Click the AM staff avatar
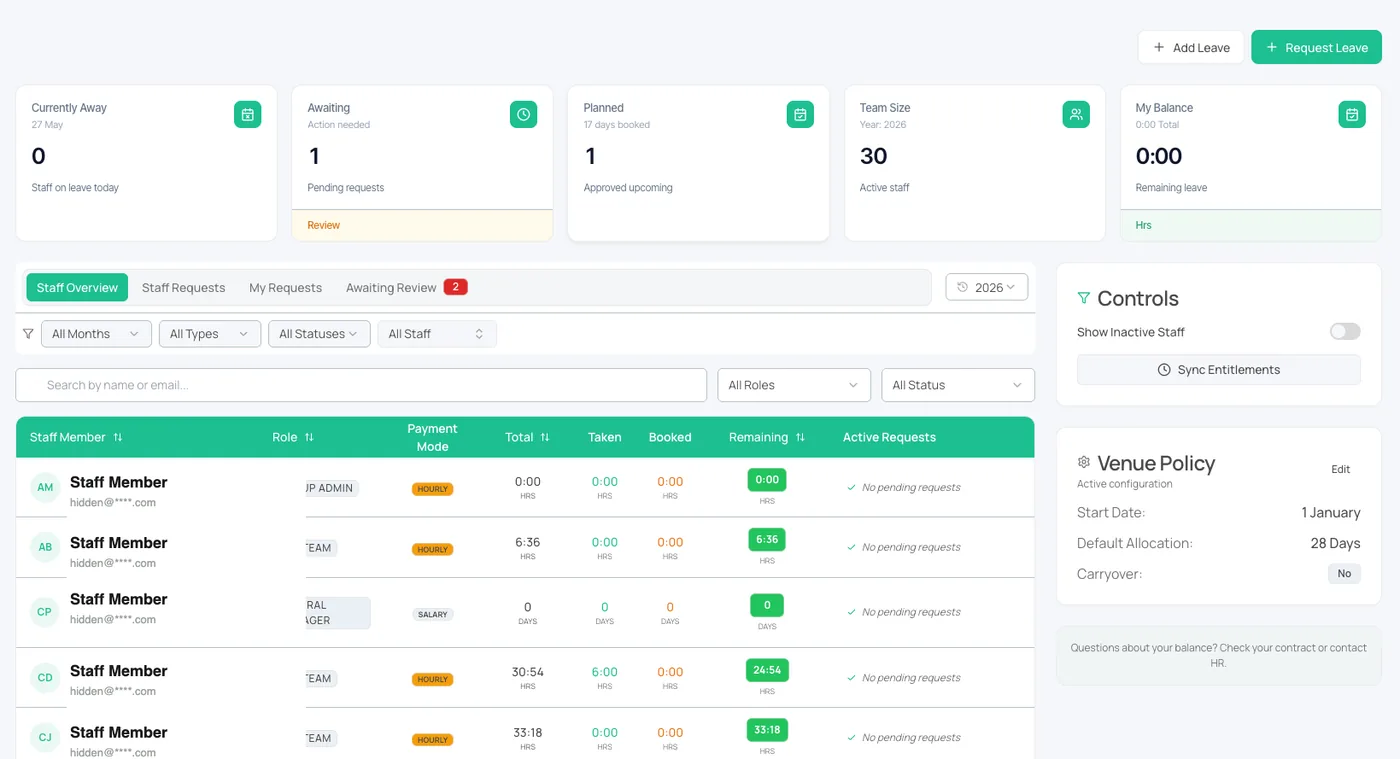The height and width of the screenshot is (759, 1400). pyautogui.click(x=45, y=488)
